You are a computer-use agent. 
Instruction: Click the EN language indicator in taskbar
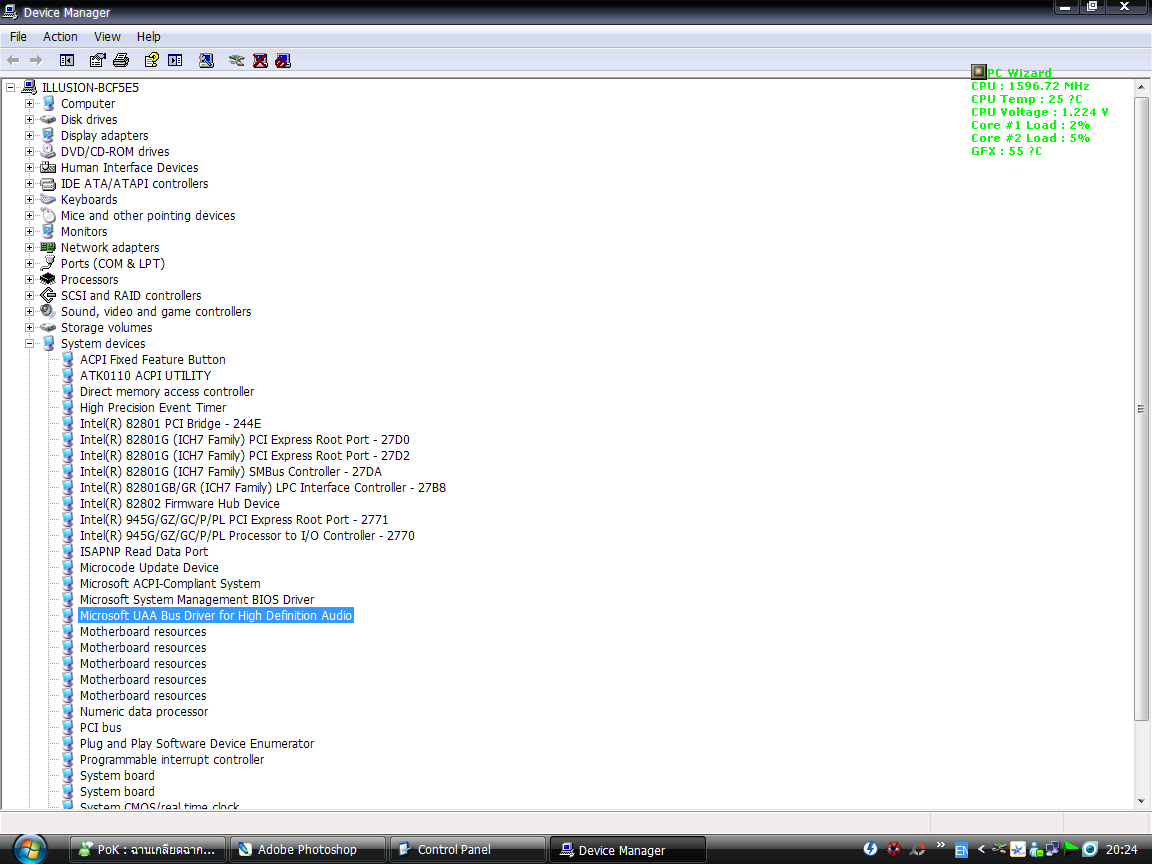click(961, 851)
